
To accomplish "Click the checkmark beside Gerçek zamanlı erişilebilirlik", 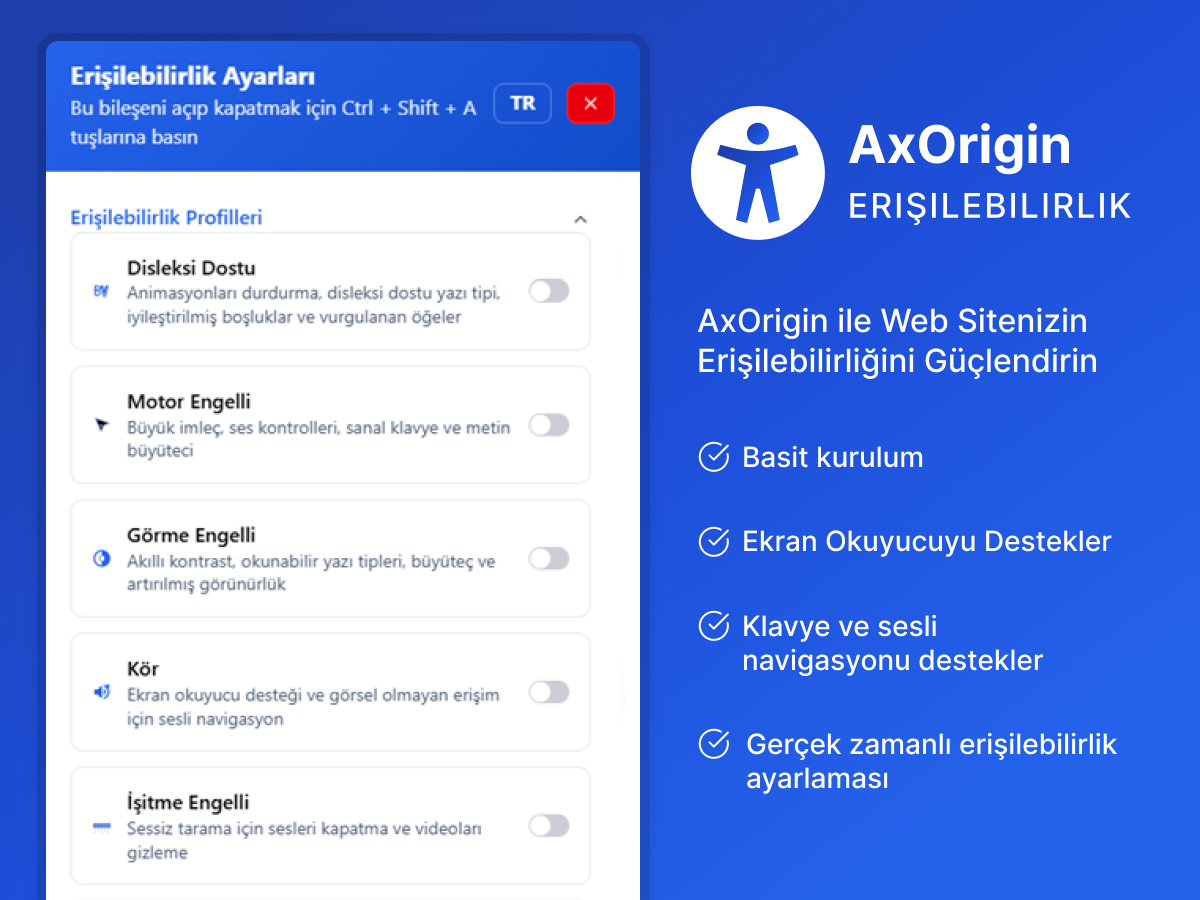I will point(713,744).
